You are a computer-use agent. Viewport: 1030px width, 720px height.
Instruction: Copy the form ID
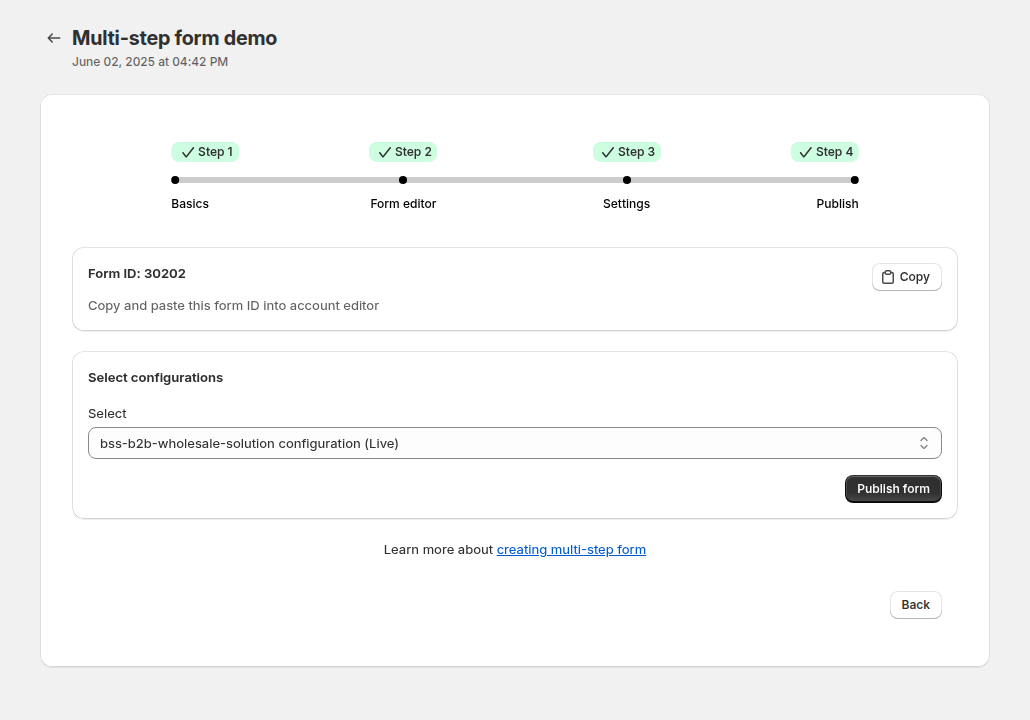click(x=907, y=277)
